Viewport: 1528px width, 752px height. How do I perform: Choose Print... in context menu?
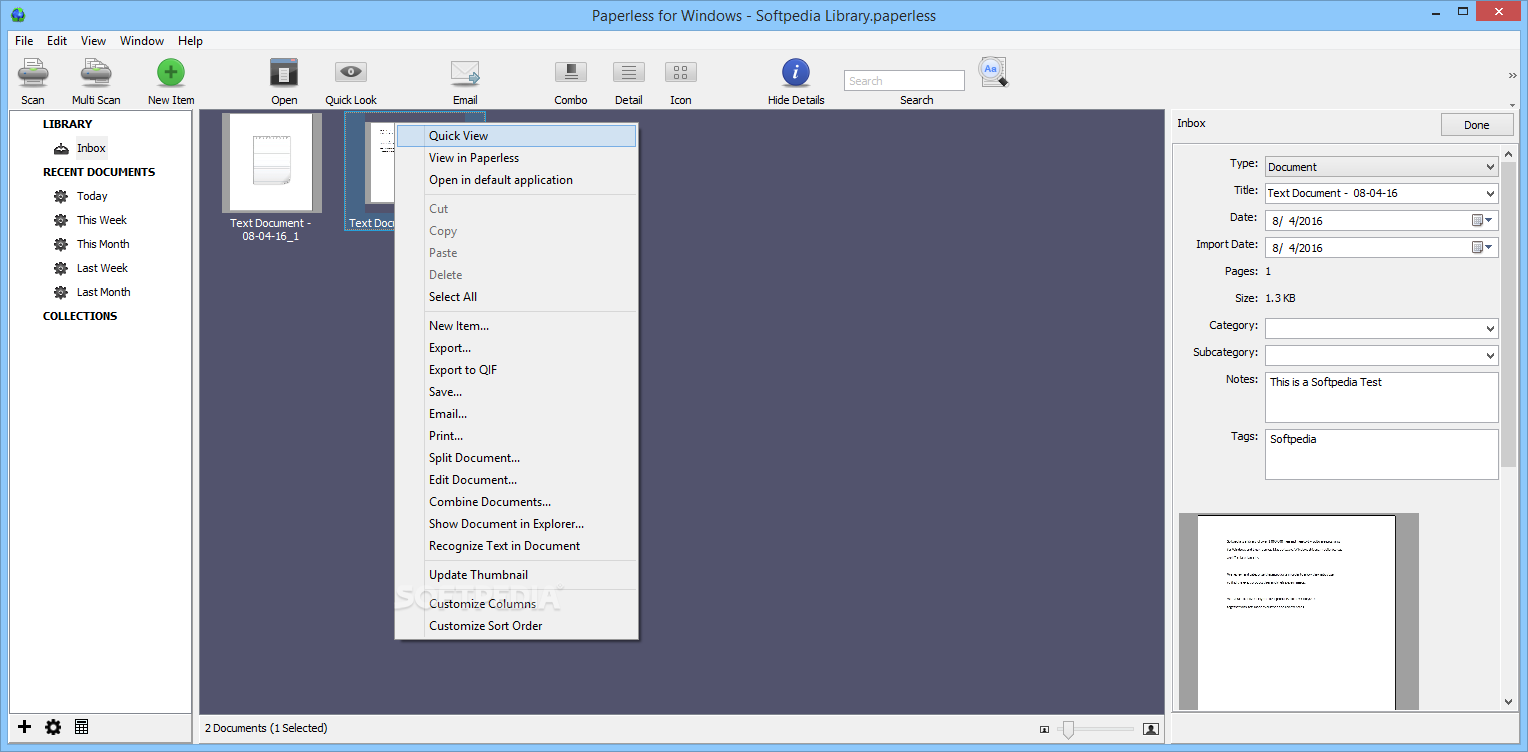517,436
